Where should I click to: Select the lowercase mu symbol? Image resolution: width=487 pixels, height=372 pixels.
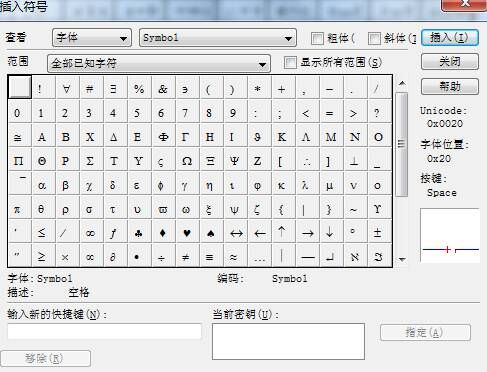[330, 185]
